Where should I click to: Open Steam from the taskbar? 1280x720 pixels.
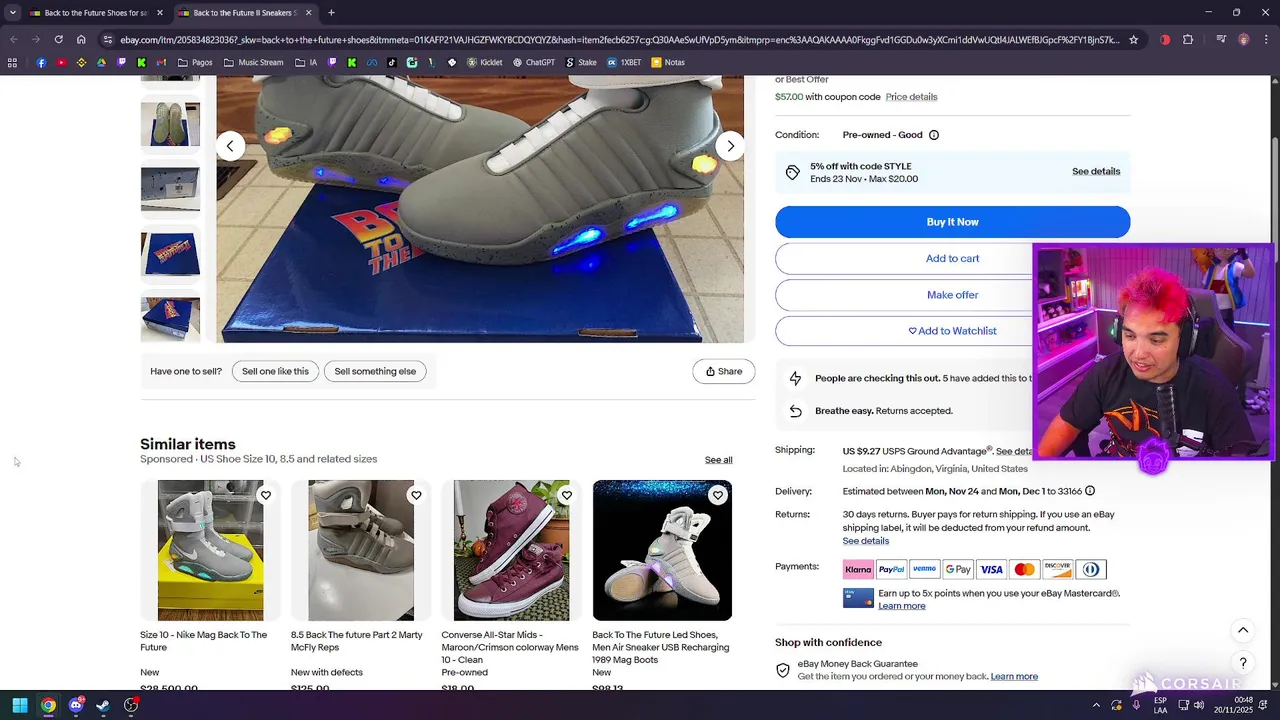click(103, 705)
